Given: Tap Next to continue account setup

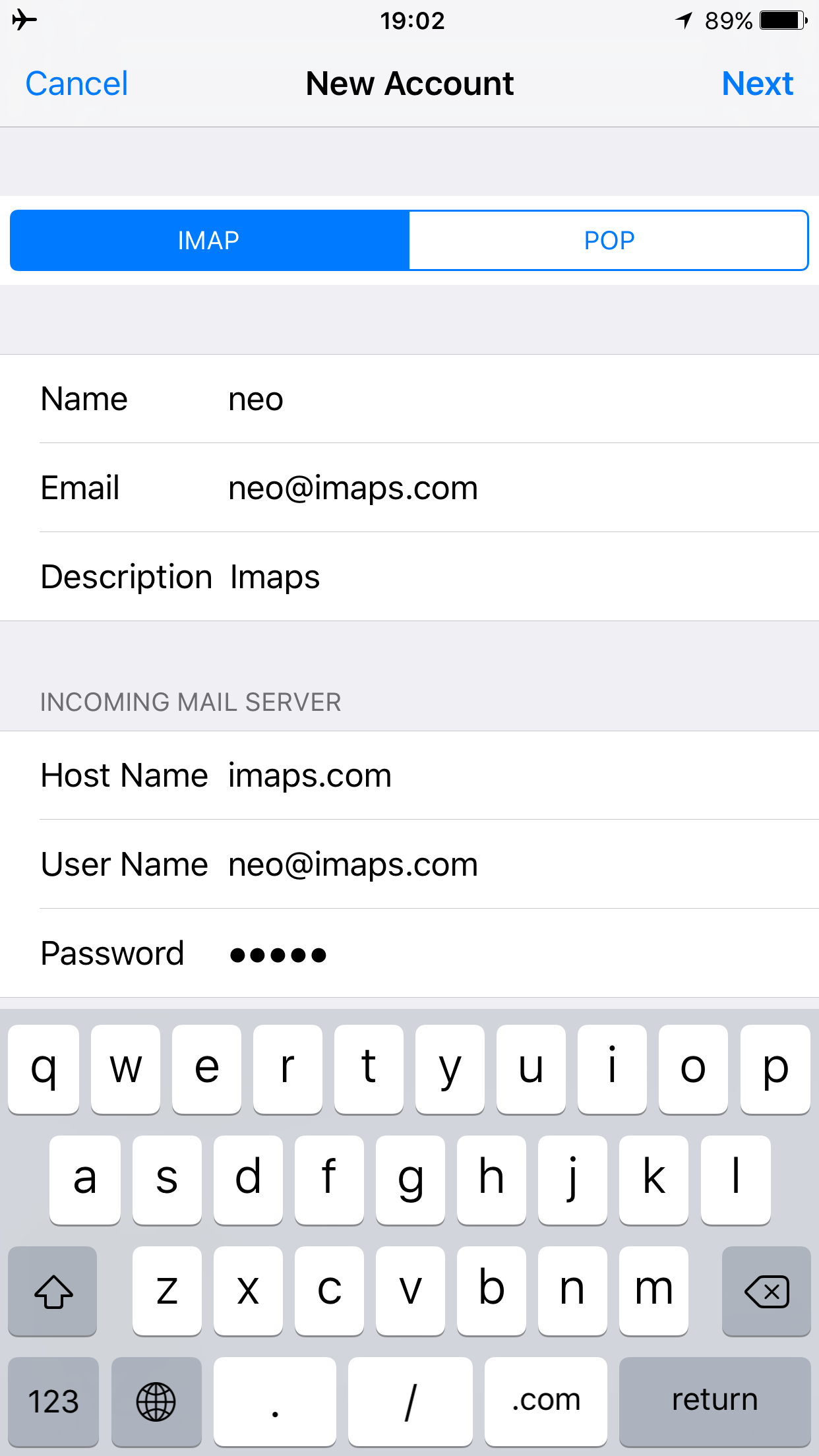Looking at the screenshot, I should tap(757, 84).
